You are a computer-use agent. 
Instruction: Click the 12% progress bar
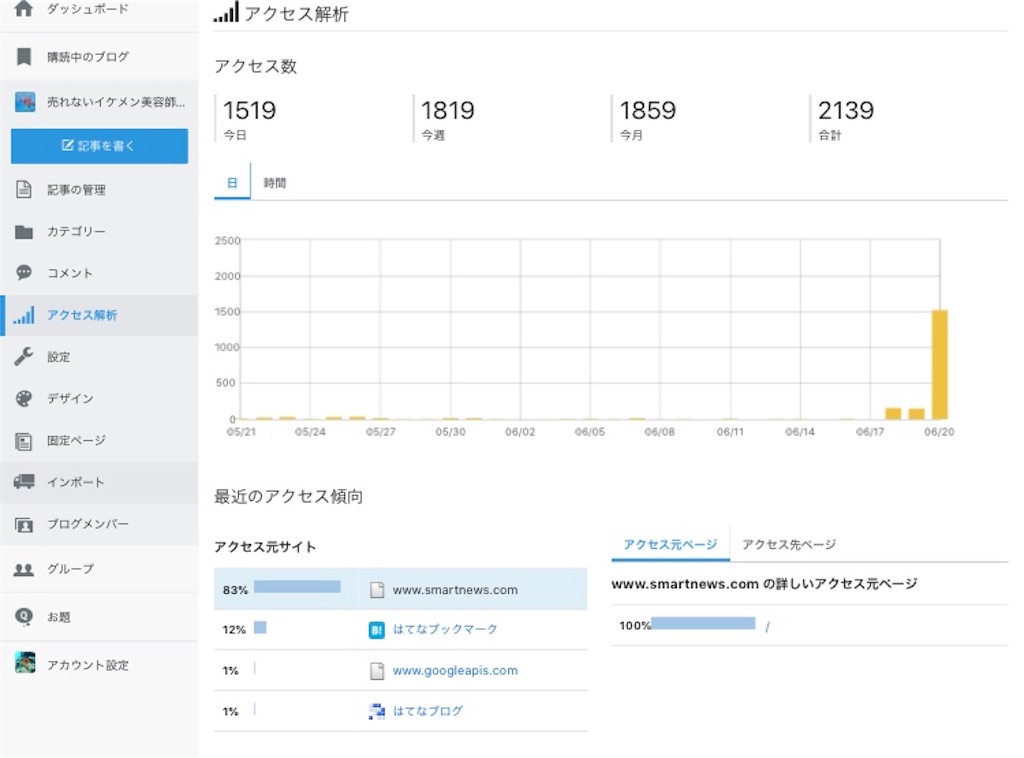(x=260, y=627)
